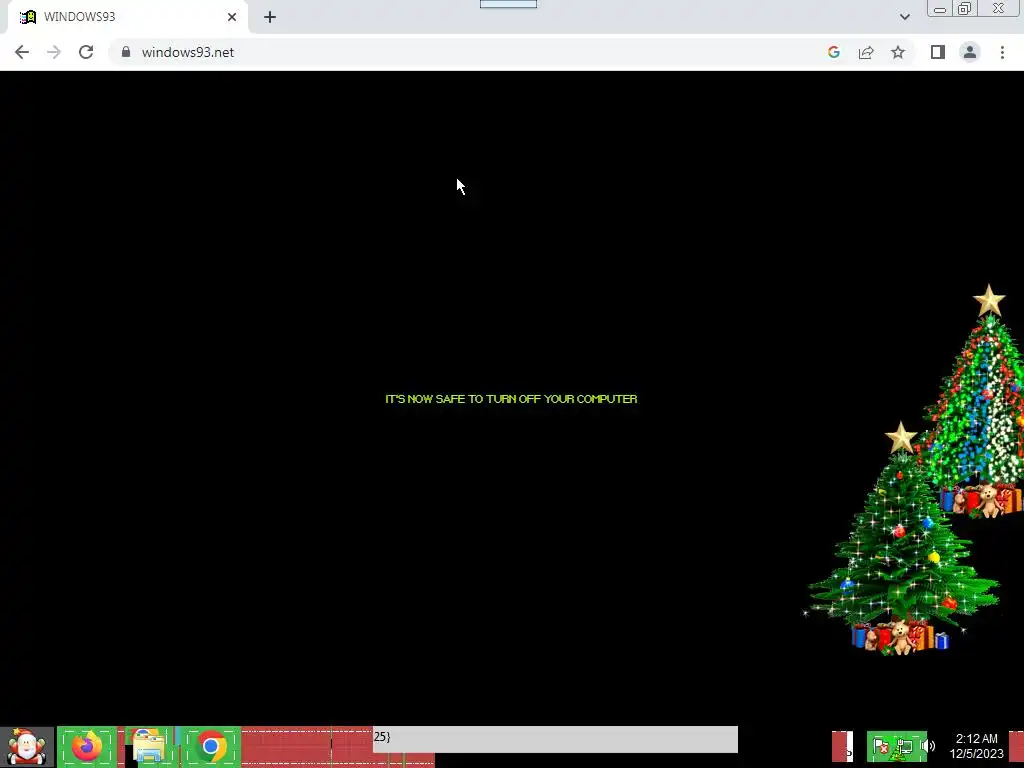Viewport: 1024px width, 768px height.
Task: Click the forward navigation arrow
Action: 54,52
